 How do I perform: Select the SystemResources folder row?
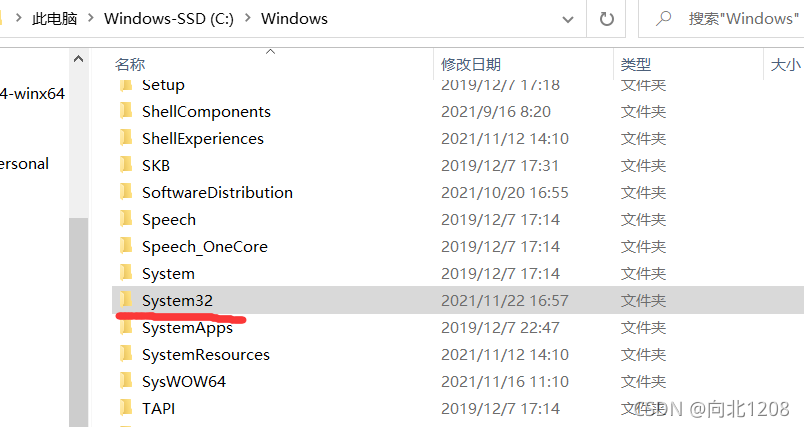point(458,354)
